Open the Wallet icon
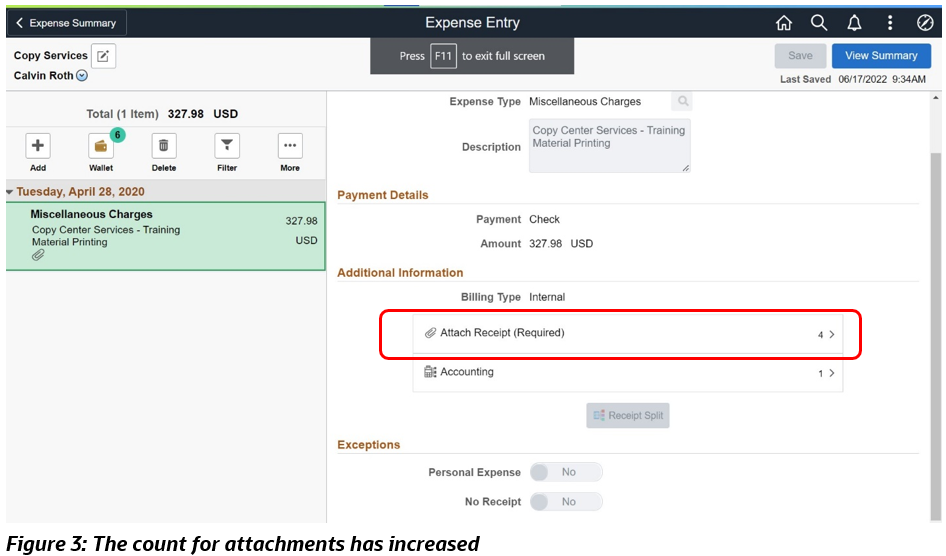This screenshot has height=556, width=946. pyautogui.click(x=101, y=146)
